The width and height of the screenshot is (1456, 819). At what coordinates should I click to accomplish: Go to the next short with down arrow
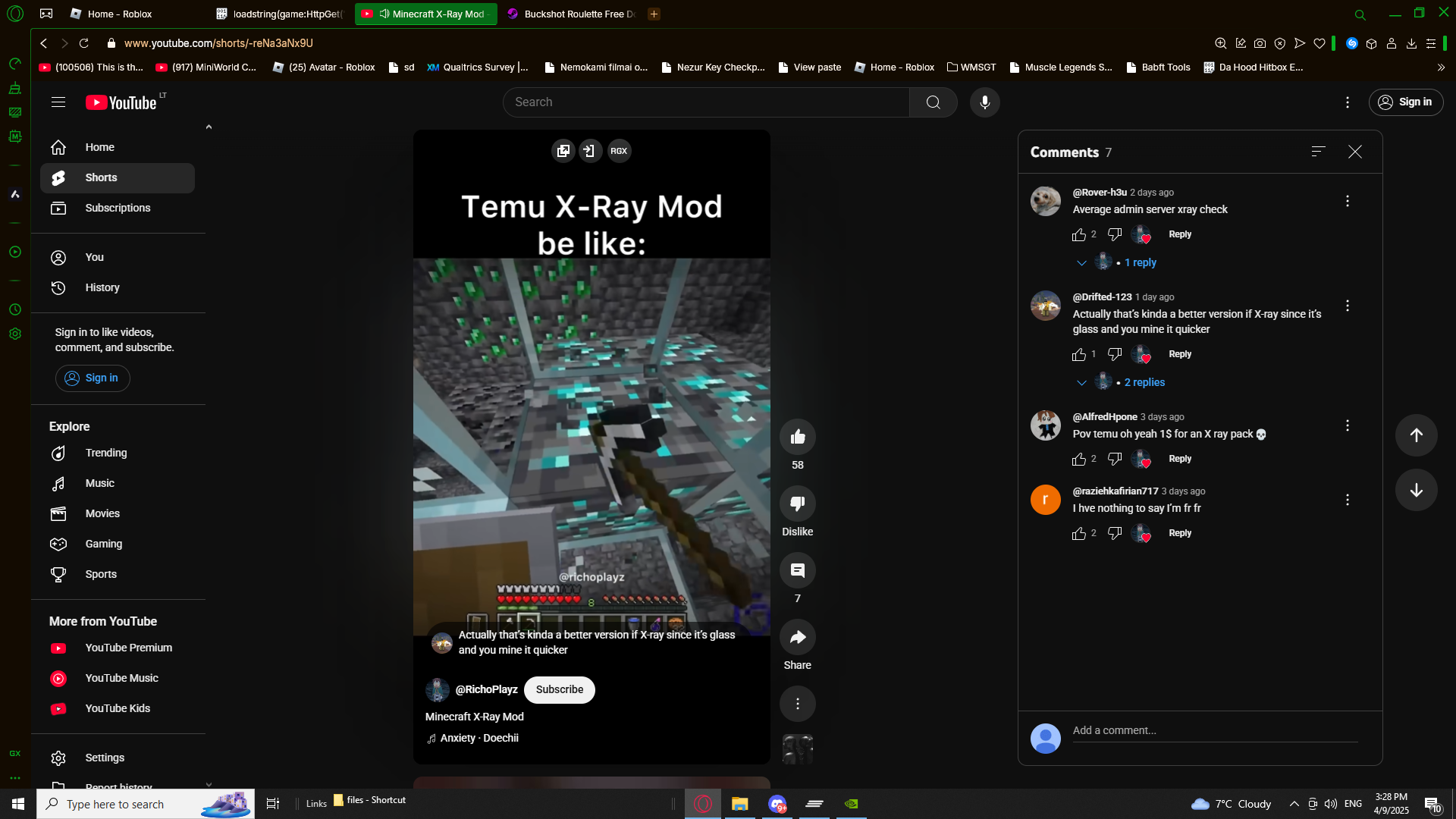click(x=1416, y=490)
